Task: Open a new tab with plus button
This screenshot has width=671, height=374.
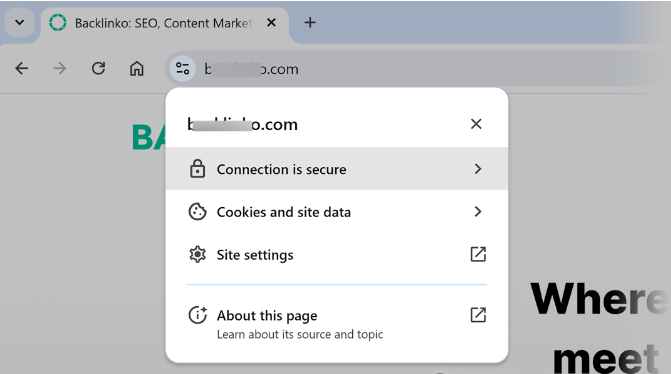Action: click(310, 23)
